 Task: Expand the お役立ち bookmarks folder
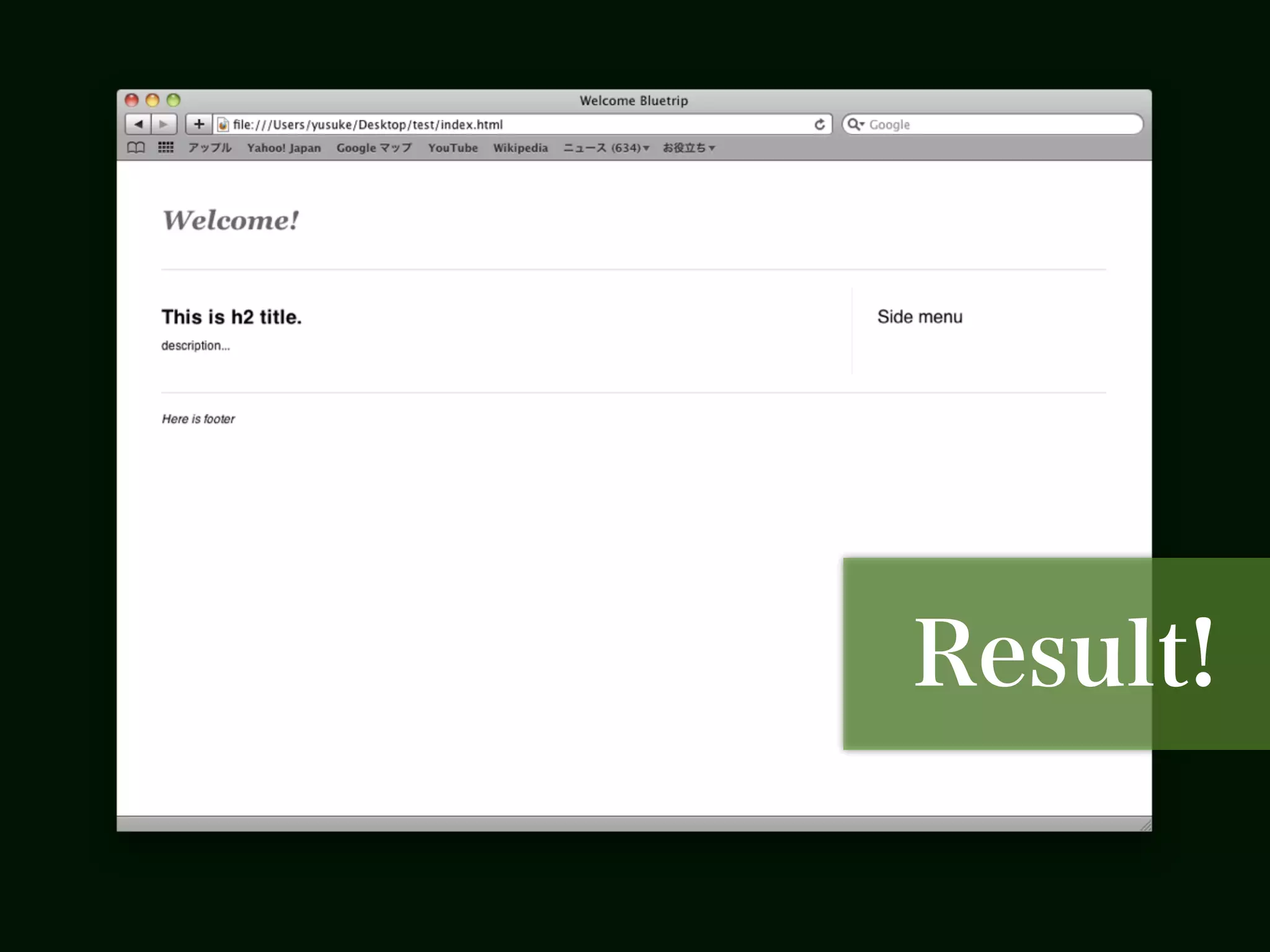coord(688,148)
